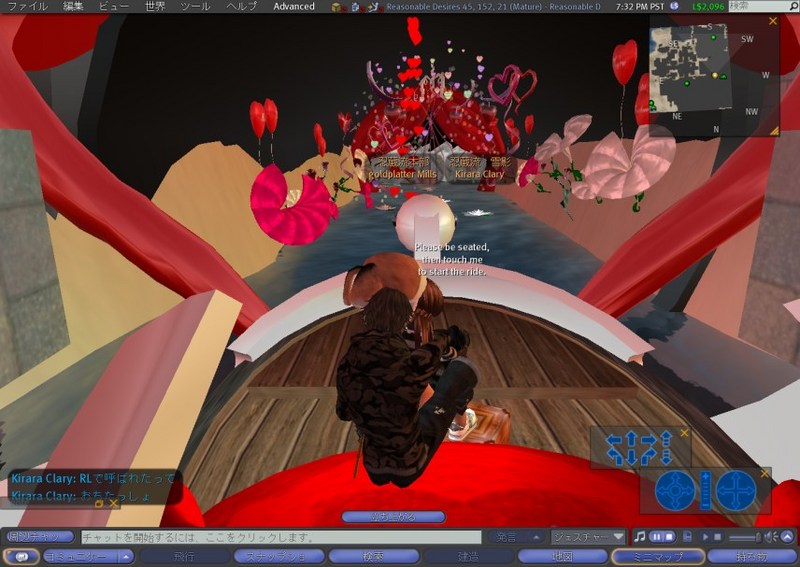Screen dimensions: 800x567
Task: Click the move backward arrow
Action: point(631,456)
